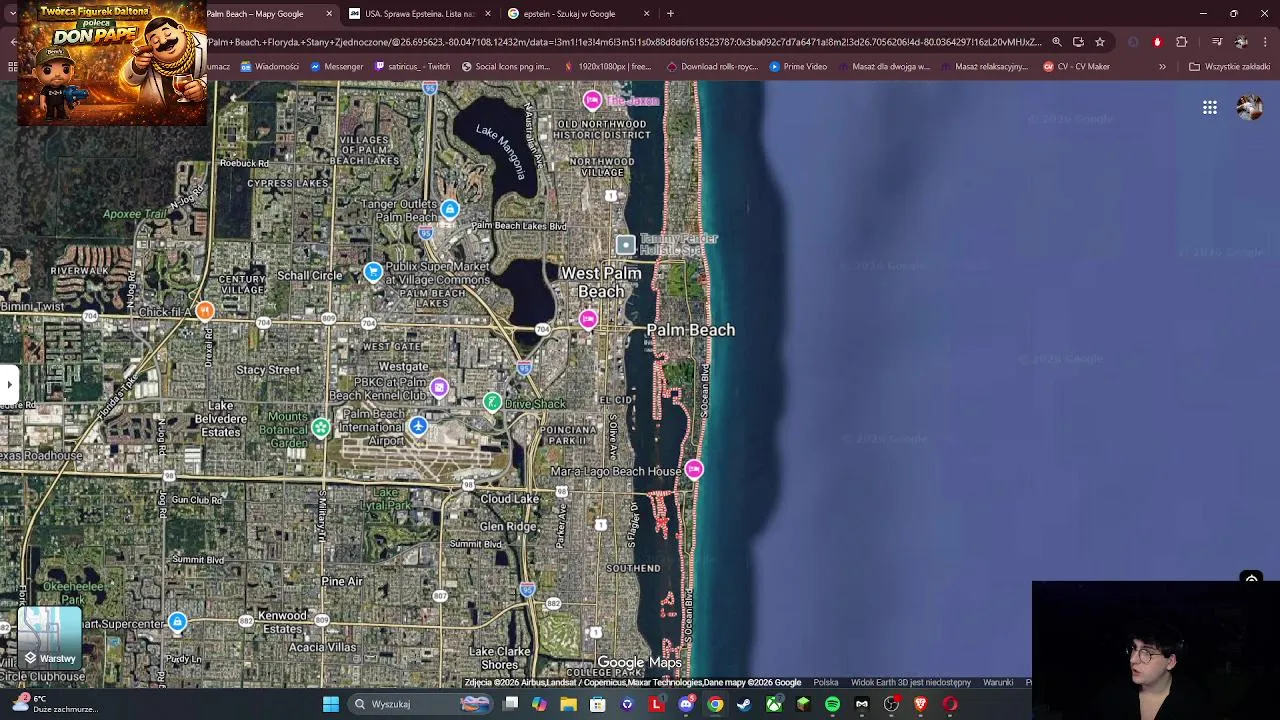Open the Wiadomości bookmark
The width and height of the screenshot is (1280, 720).
click(x=269, y=67)
